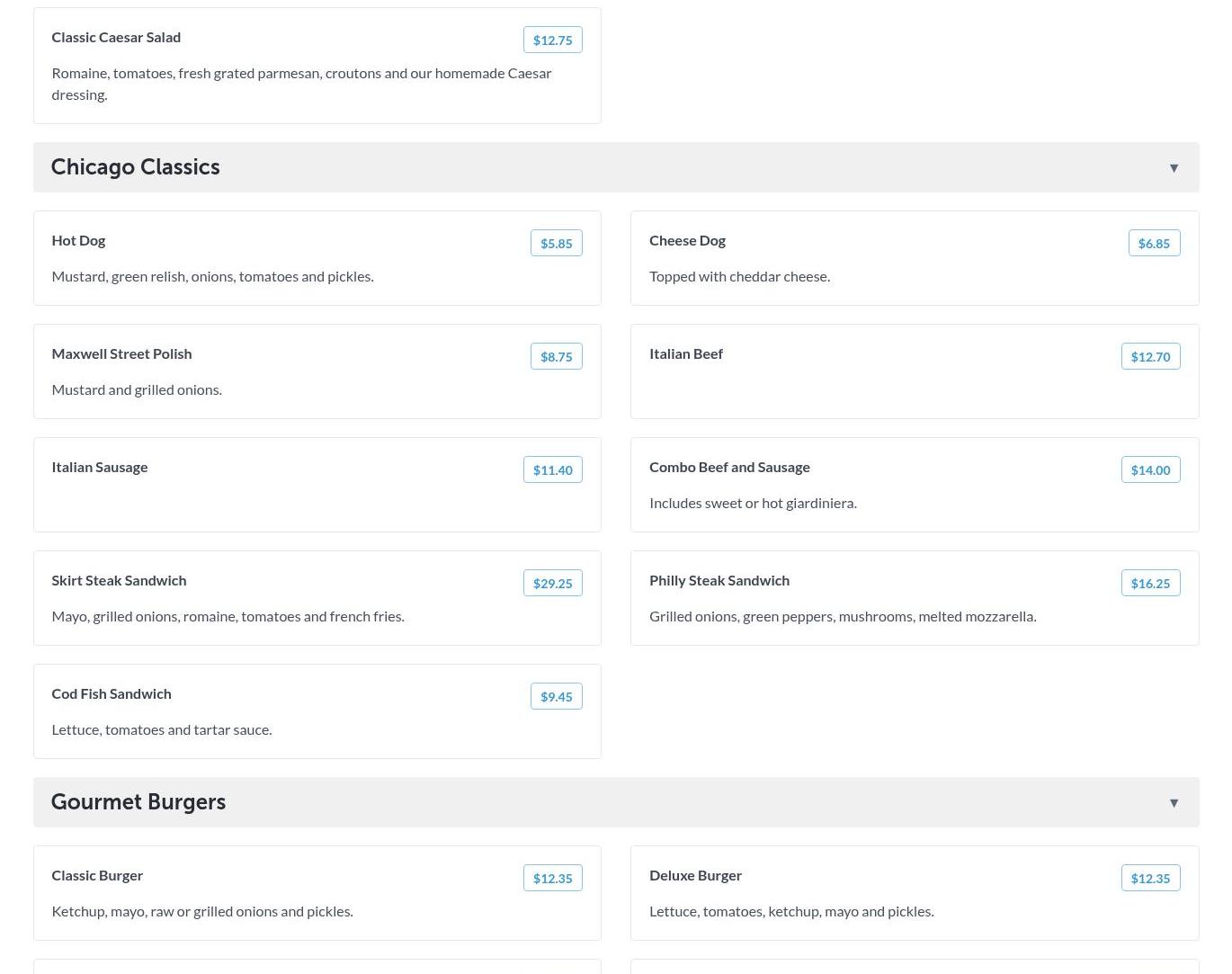1232x974 pixels.
Task: Click Skirt Steak Sandwich $29.25 price
Action: coord(552,583)
